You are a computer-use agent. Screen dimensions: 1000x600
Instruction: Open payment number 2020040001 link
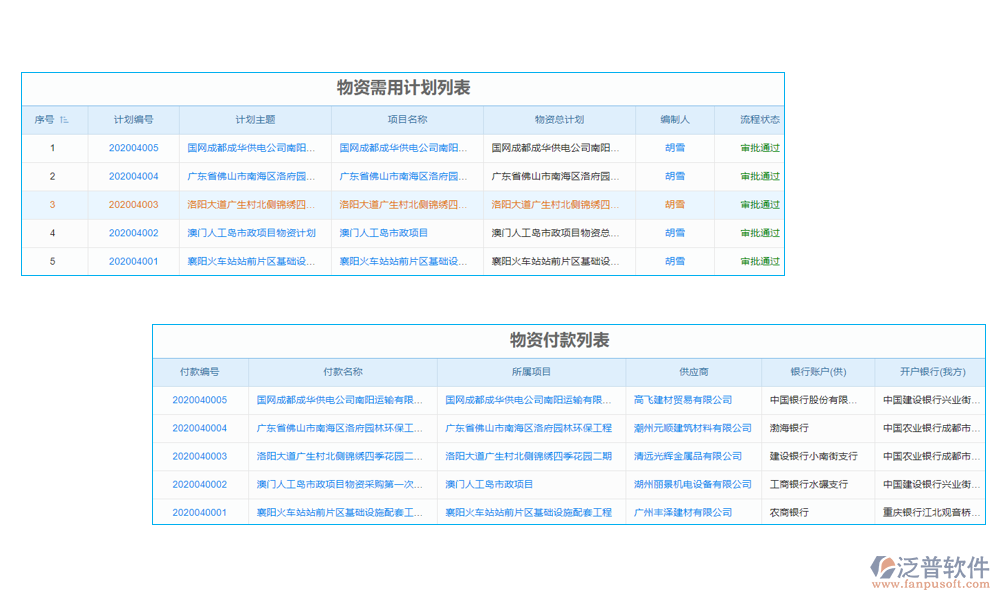[200, 512]
